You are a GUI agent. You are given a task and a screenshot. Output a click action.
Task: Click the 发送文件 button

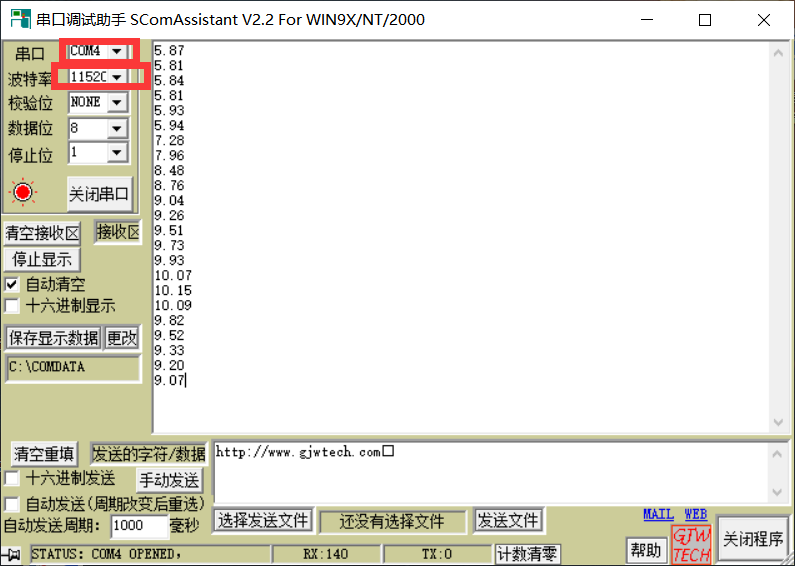509,520
